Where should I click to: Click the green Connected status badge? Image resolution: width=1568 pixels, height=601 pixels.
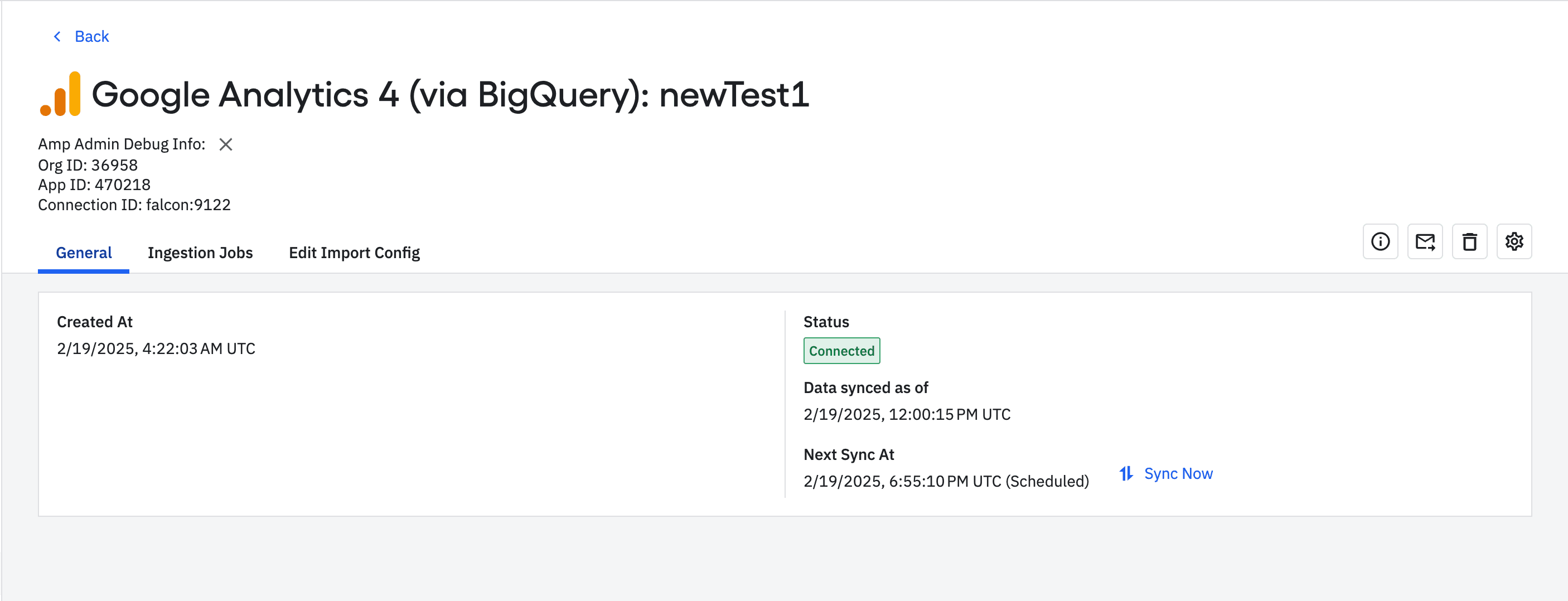pyautogui.click(x=841, y=351)
